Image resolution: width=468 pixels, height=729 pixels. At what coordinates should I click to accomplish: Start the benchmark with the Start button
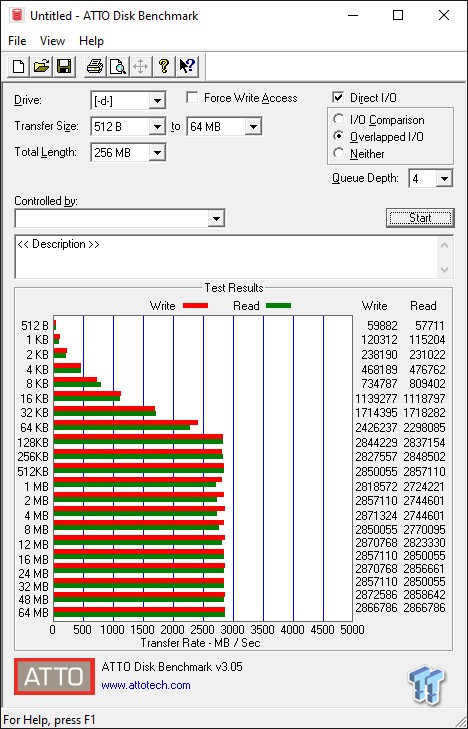coord(420,218)
